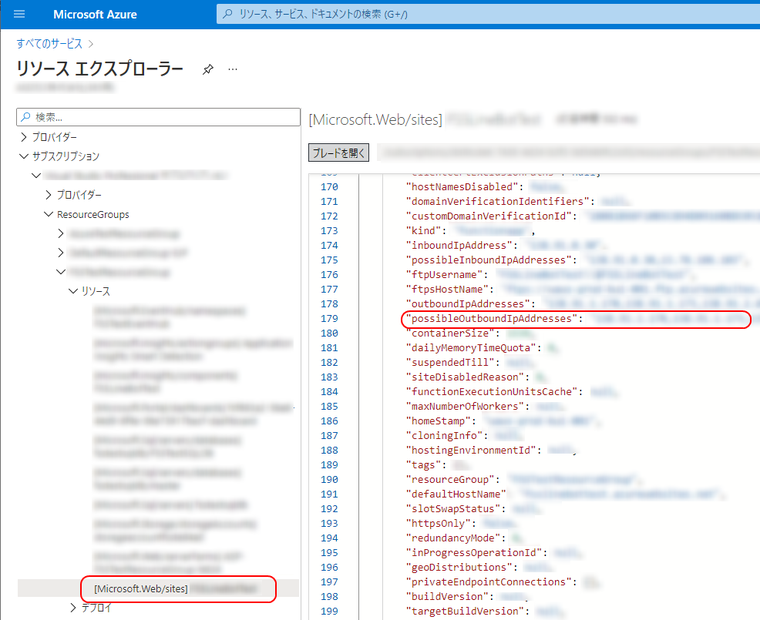Click the 検索 tree filter field

tap(158, 117)
